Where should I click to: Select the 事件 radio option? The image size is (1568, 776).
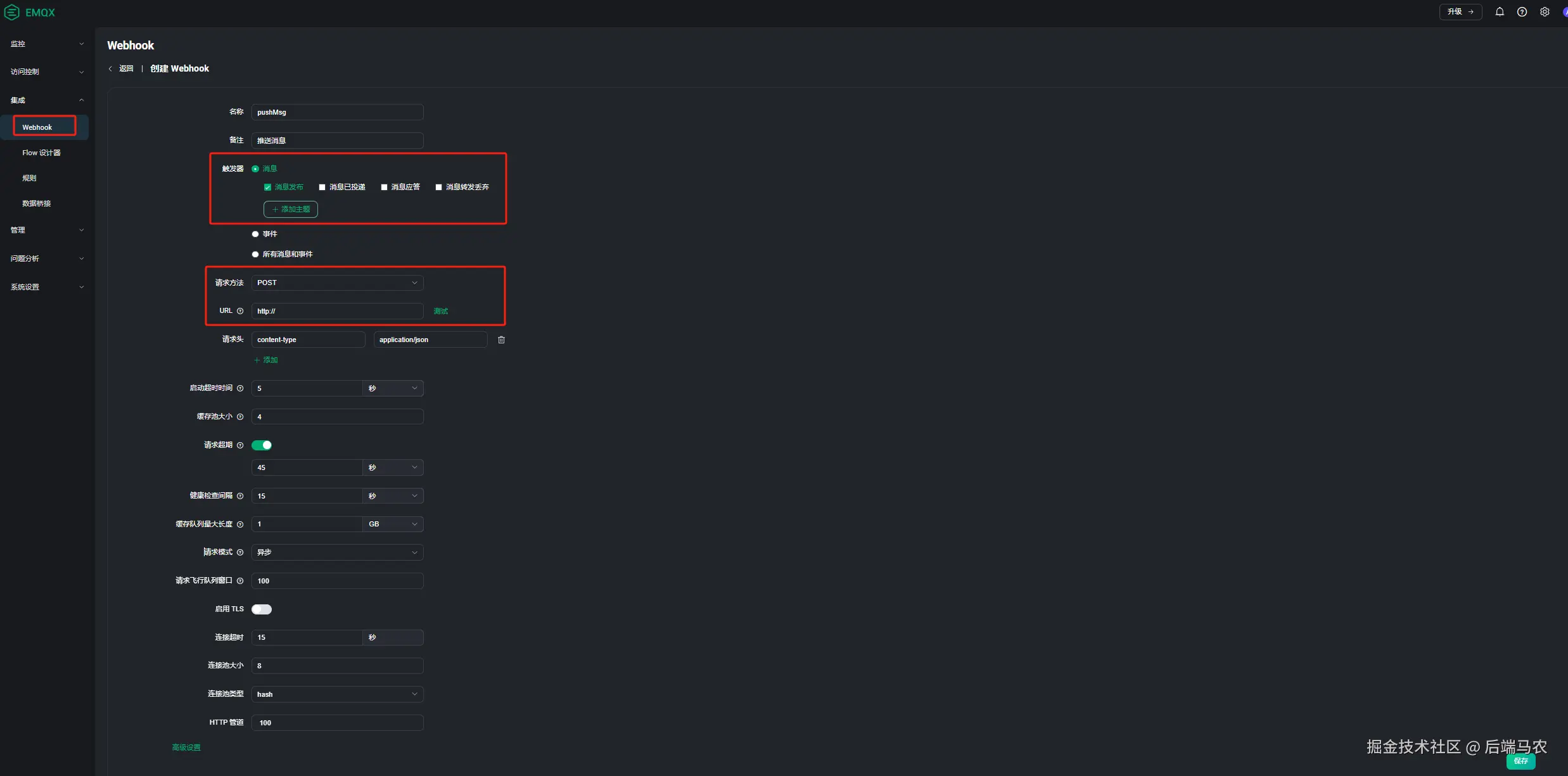click(x=255, y=234)
